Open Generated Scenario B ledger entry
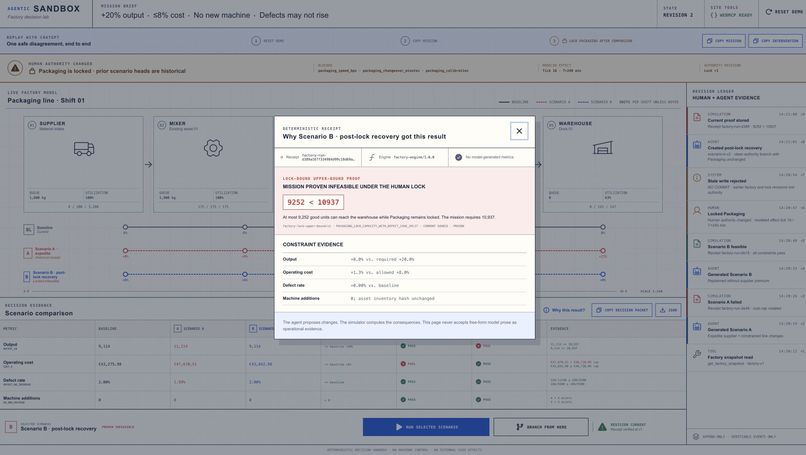This screenshot has height=455, width=806. pos(746,275)
